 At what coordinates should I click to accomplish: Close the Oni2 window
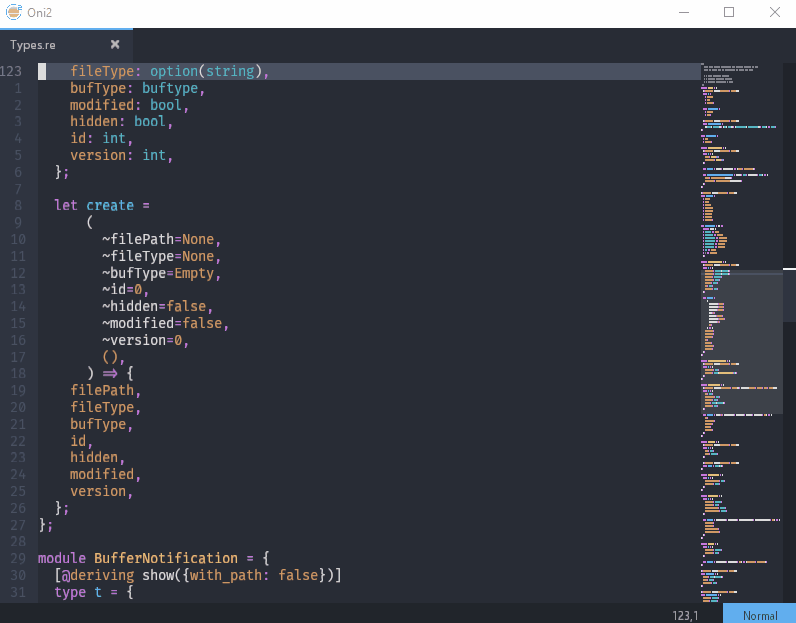click(775, 12)
